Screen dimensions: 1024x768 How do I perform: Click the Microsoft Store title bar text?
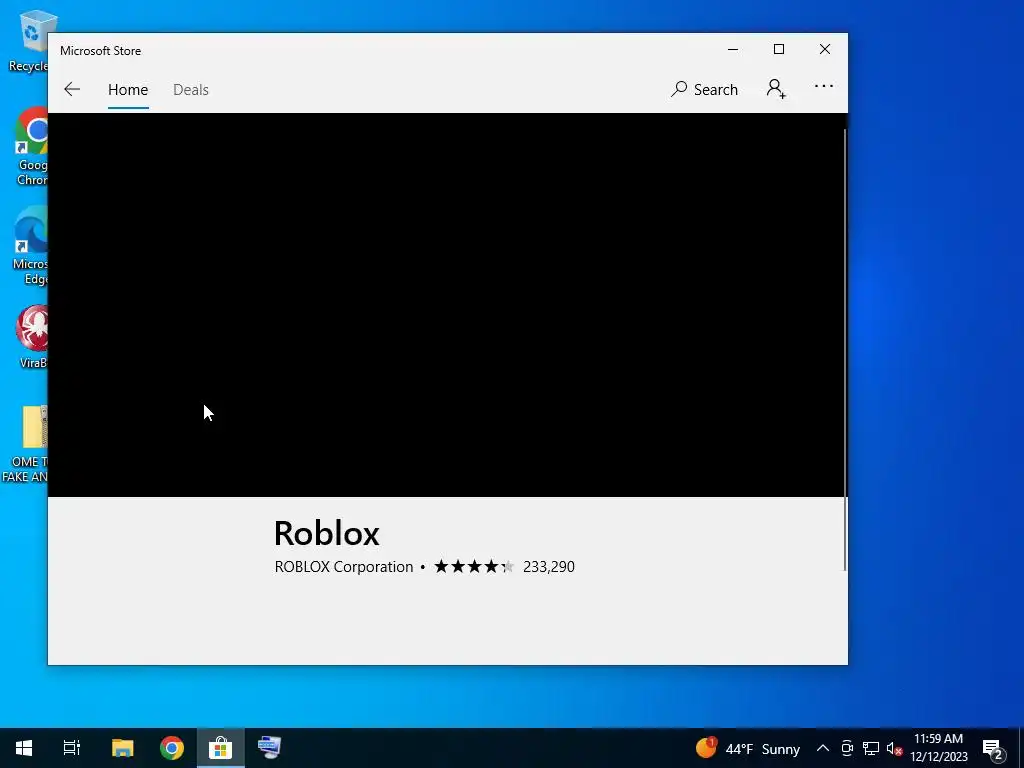[101, 50]
